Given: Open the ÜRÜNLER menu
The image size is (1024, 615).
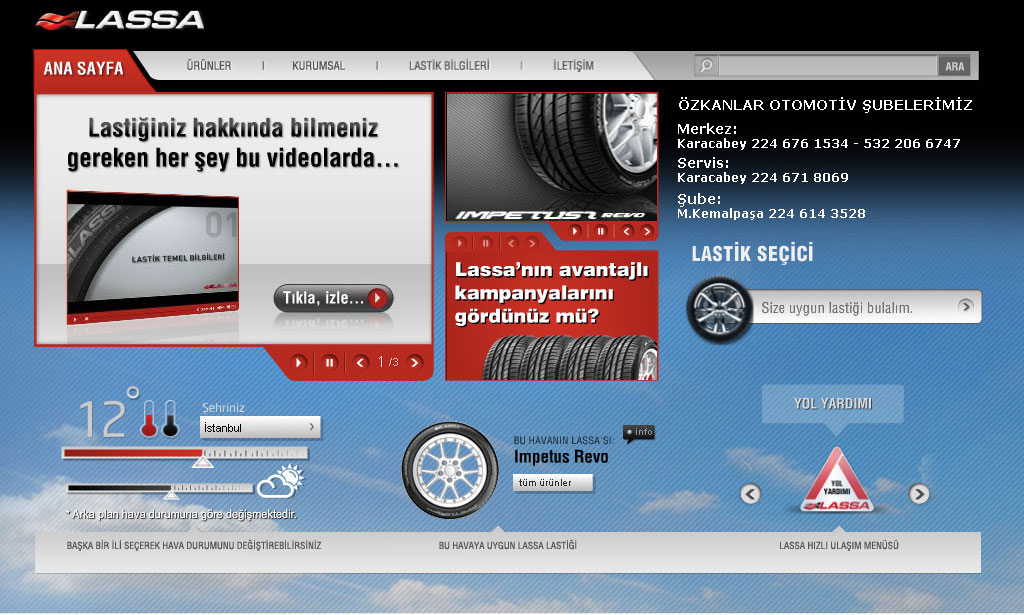Looking at the screenshot, I should pyautogui.click(x=209, y=66).
